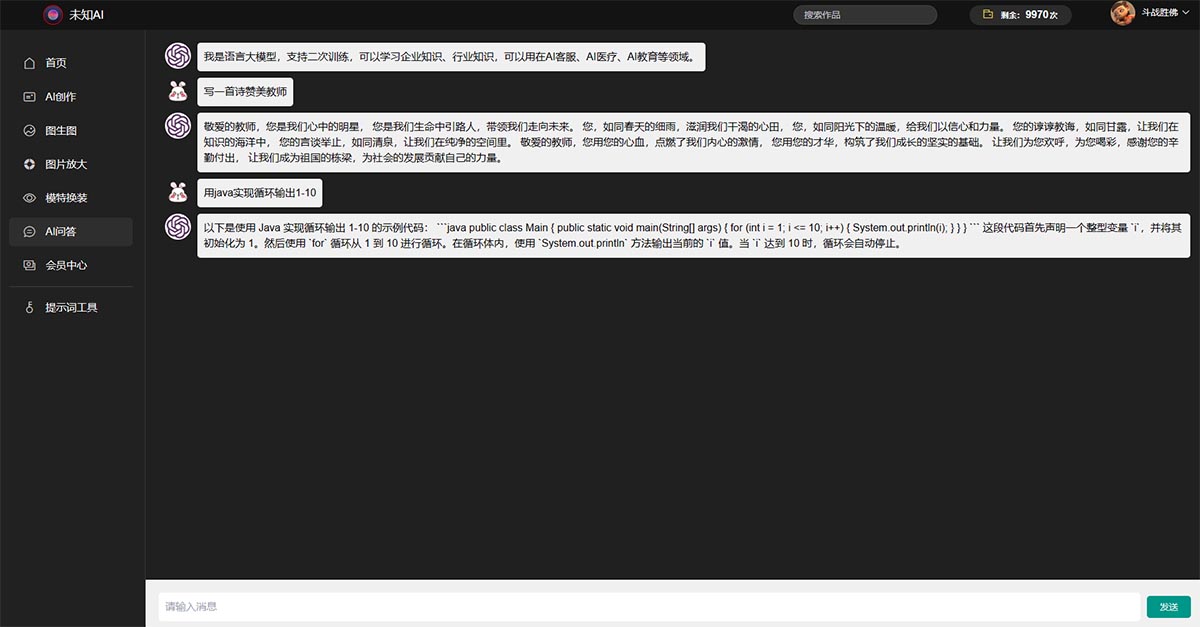Image resolution: width=1200 pixels, height=627 pixels.
Task: Open 首页 home icon in sidebar
Action: (x=29, y=63)
